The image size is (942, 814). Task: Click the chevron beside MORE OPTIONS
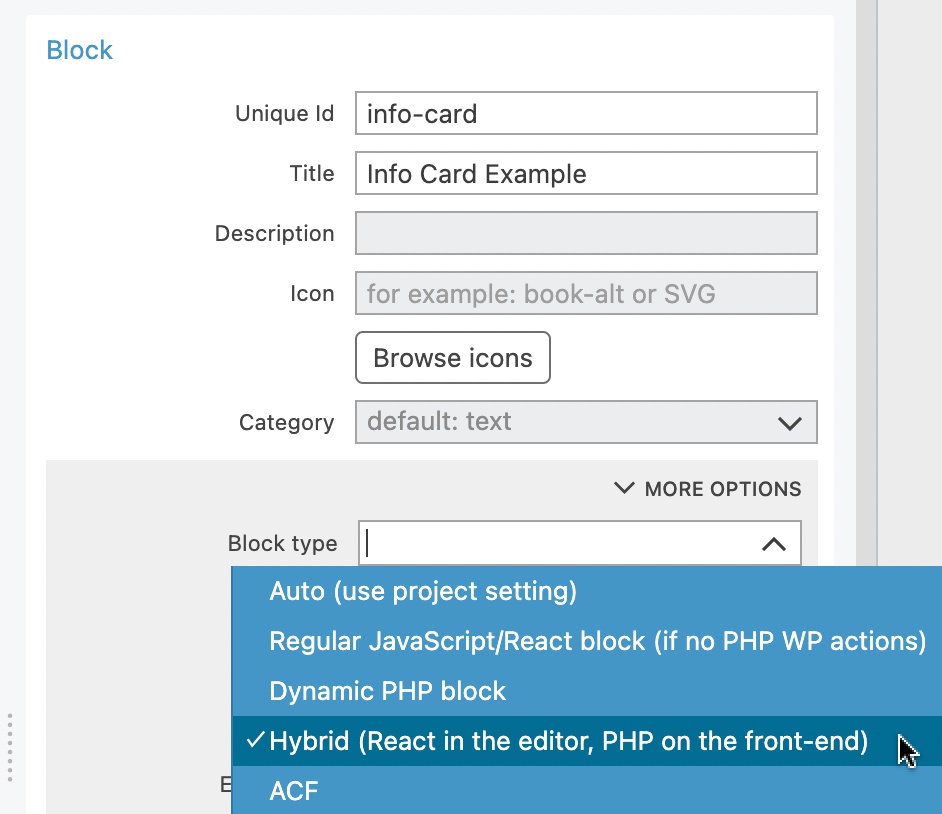pyautogui.click(x=624, y=488)
